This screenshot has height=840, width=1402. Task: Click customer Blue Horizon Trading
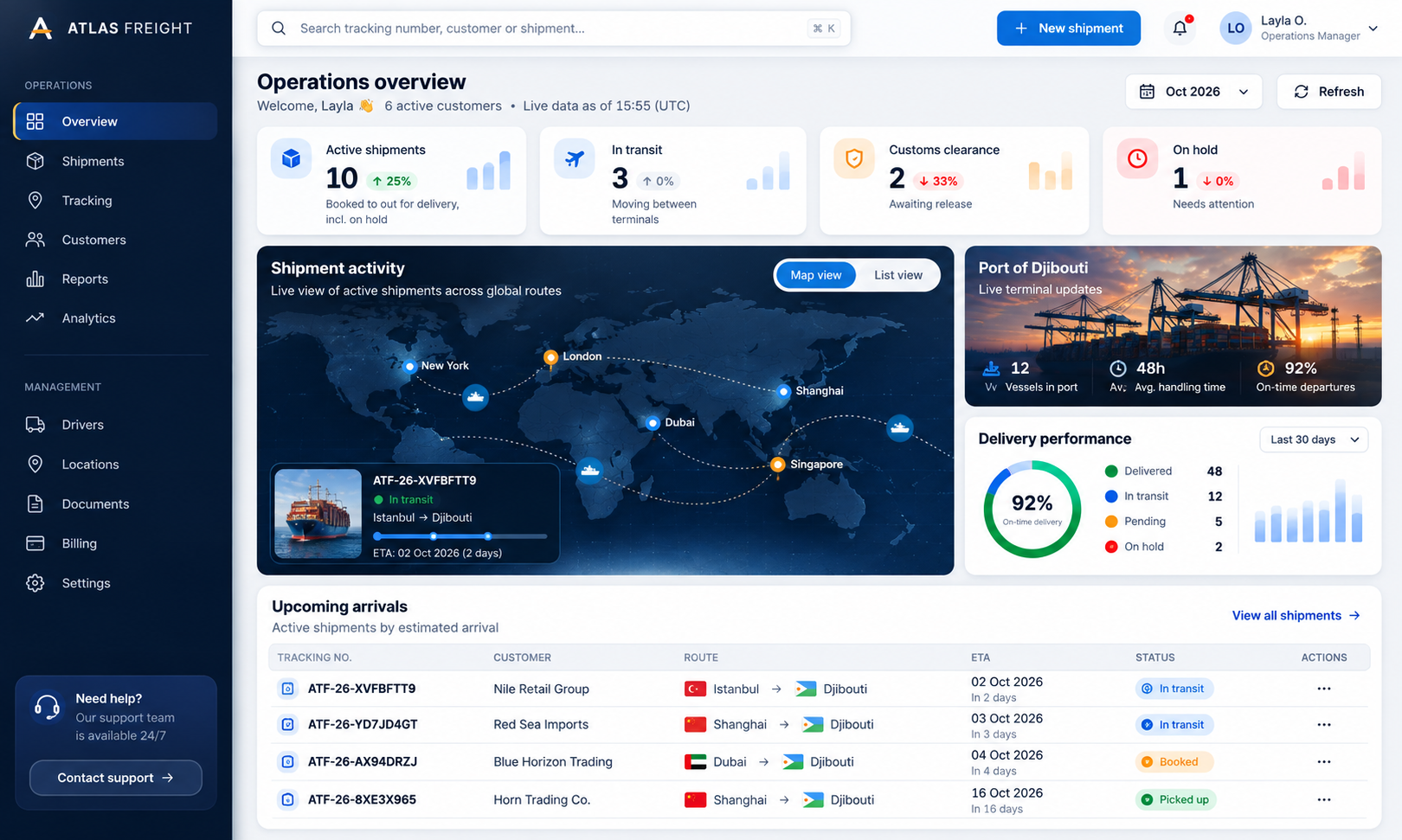tap(553, 762)
